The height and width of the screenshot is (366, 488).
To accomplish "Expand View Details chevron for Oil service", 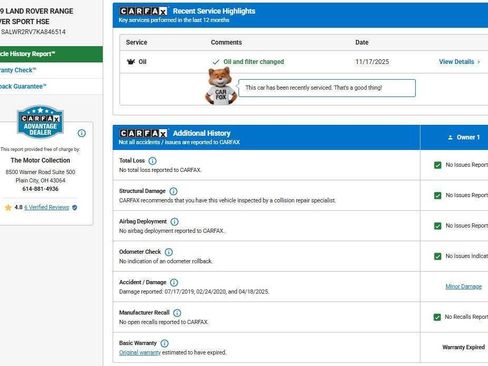I will click(479, 62).
